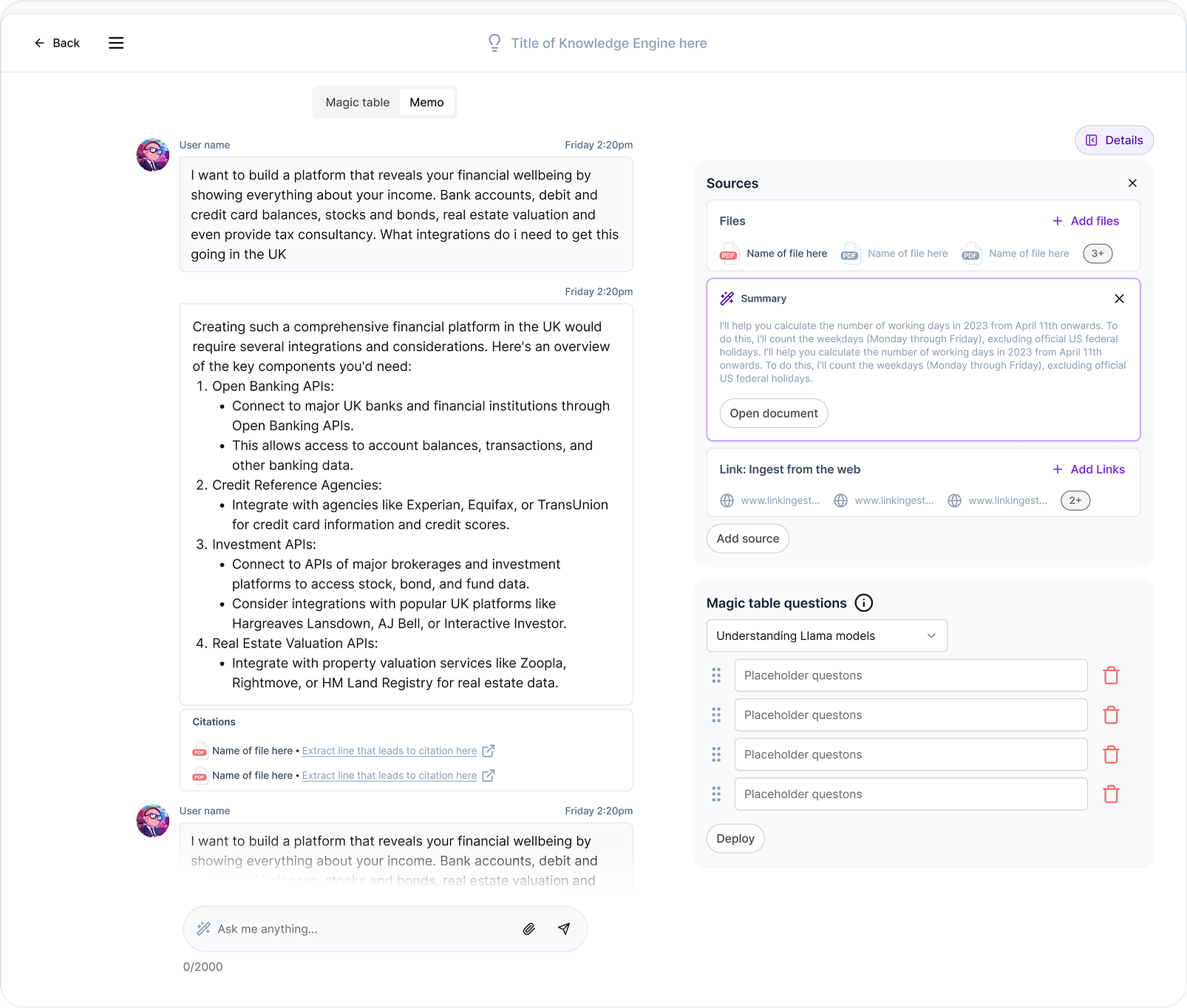This screenshot has height=1008, width=1187.
Task: Click the 2+ more links badge
Action: coord(1075,500)
